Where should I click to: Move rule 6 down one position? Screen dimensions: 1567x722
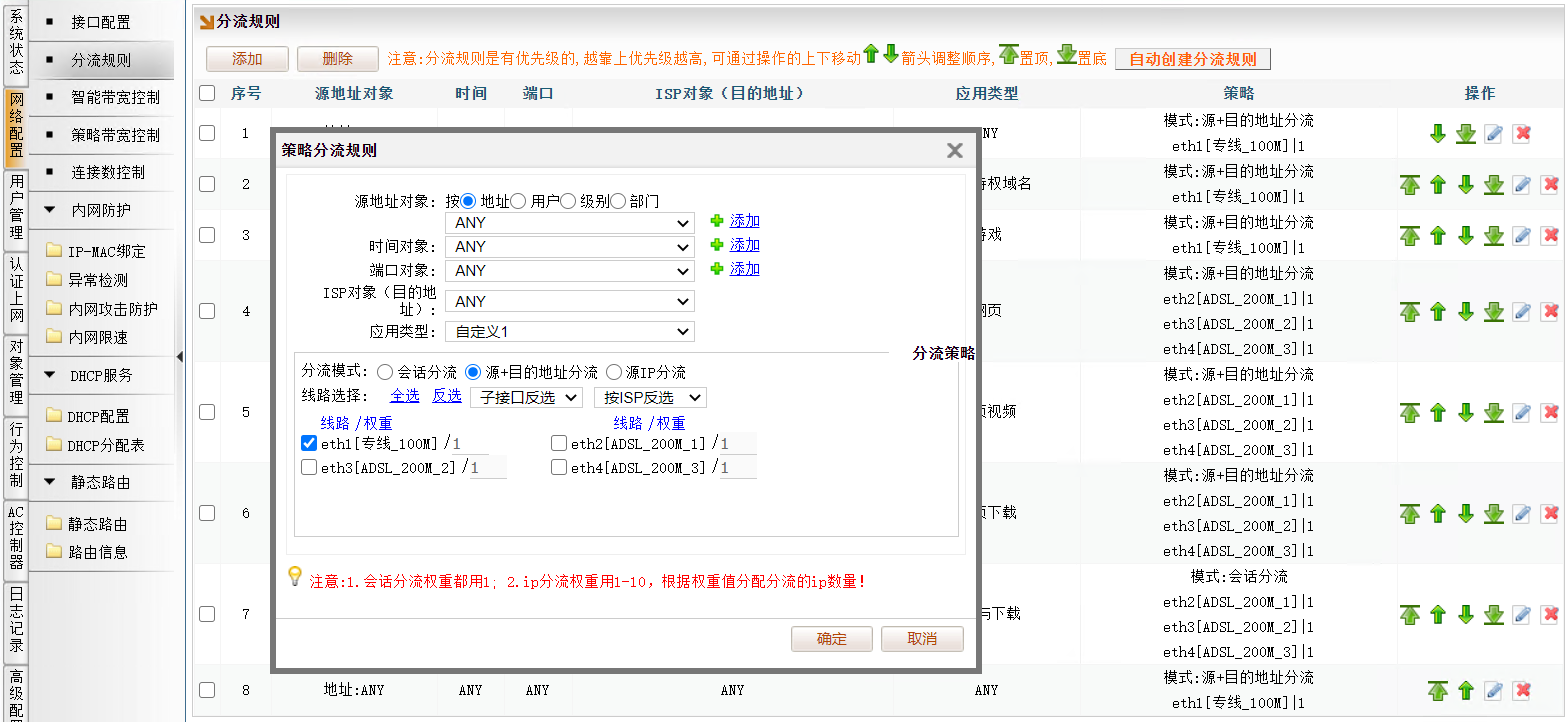click(x=1465, y=513)
